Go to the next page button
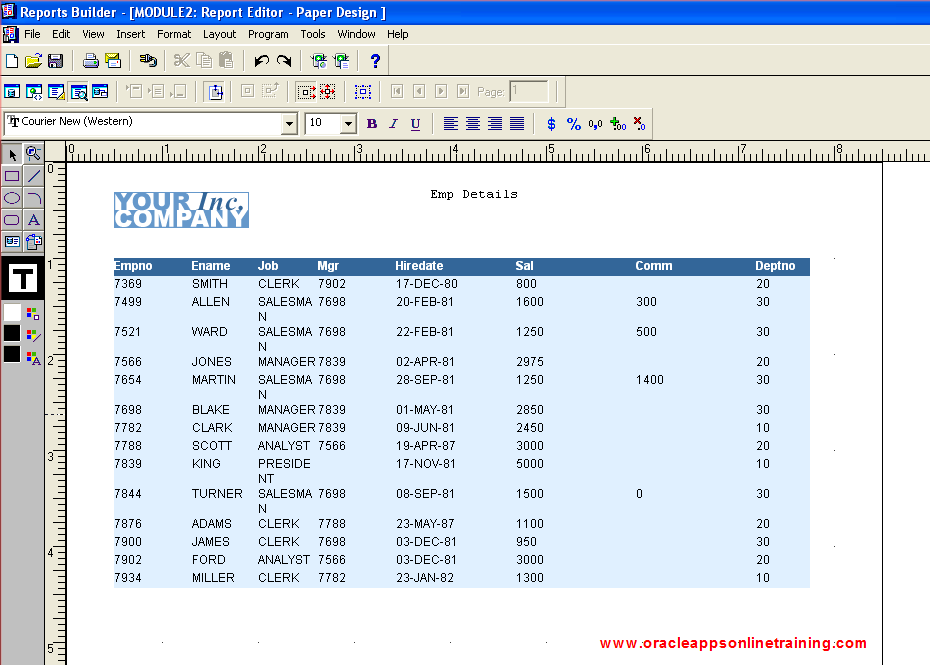 pos(441,91)
